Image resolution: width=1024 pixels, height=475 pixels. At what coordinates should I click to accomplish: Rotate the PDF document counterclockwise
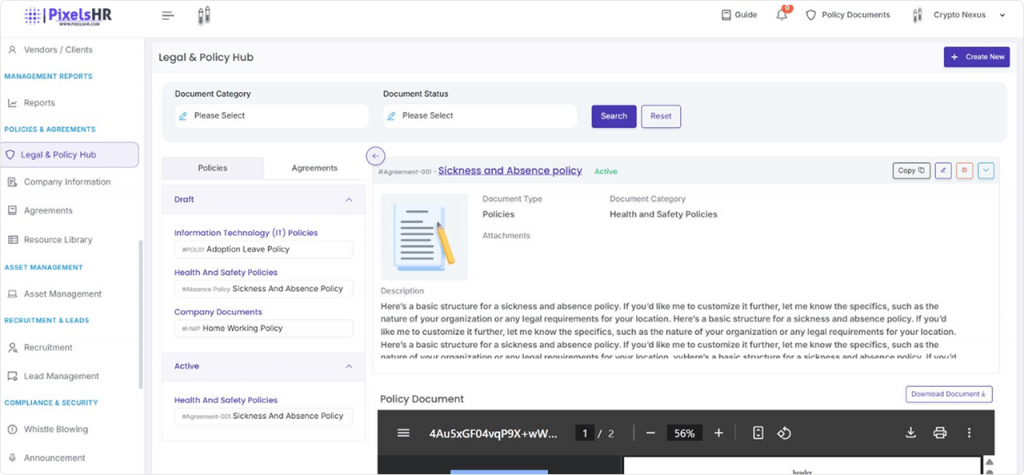point(785,433)
